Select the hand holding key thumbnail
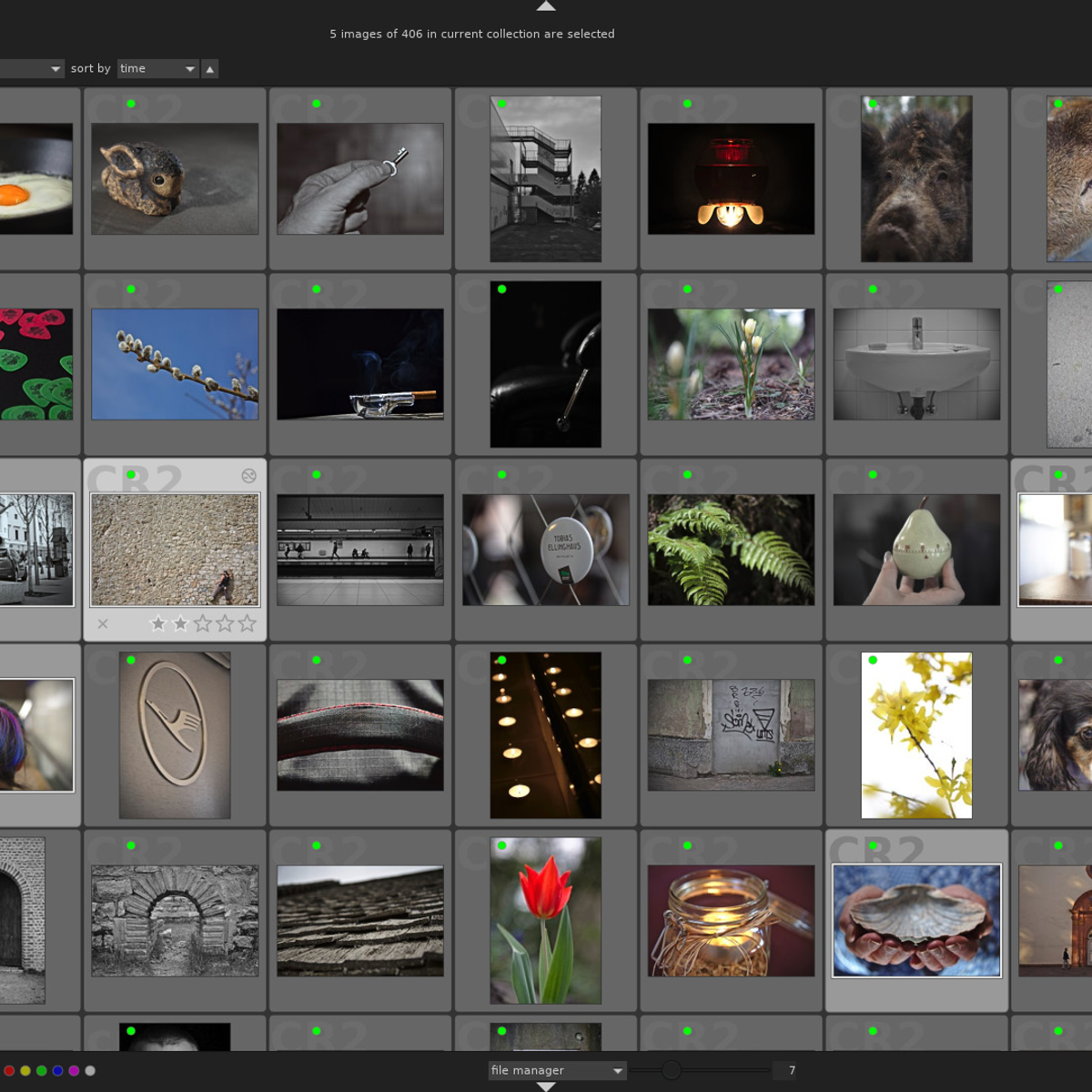1092x1092 pixels. tap(360, 179)
